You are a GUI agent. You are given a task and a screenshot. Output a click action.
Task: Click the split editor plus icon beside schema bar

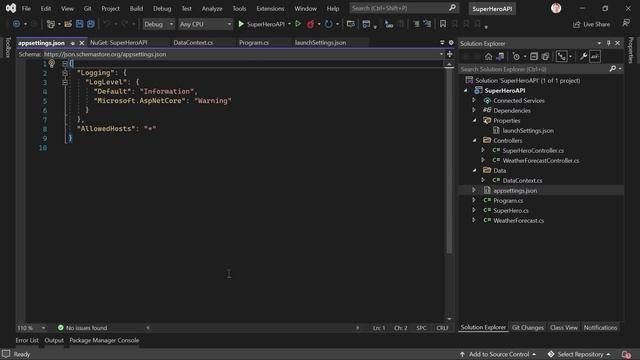(x=449, y=54)
